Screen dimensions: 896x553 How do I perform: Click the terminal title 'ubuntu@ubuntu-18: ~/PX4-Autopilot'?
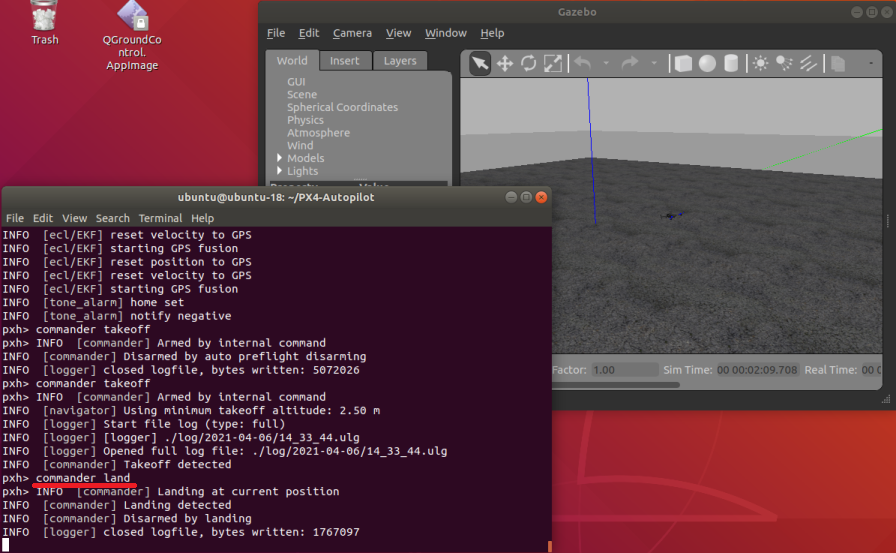tap(276, 197)
